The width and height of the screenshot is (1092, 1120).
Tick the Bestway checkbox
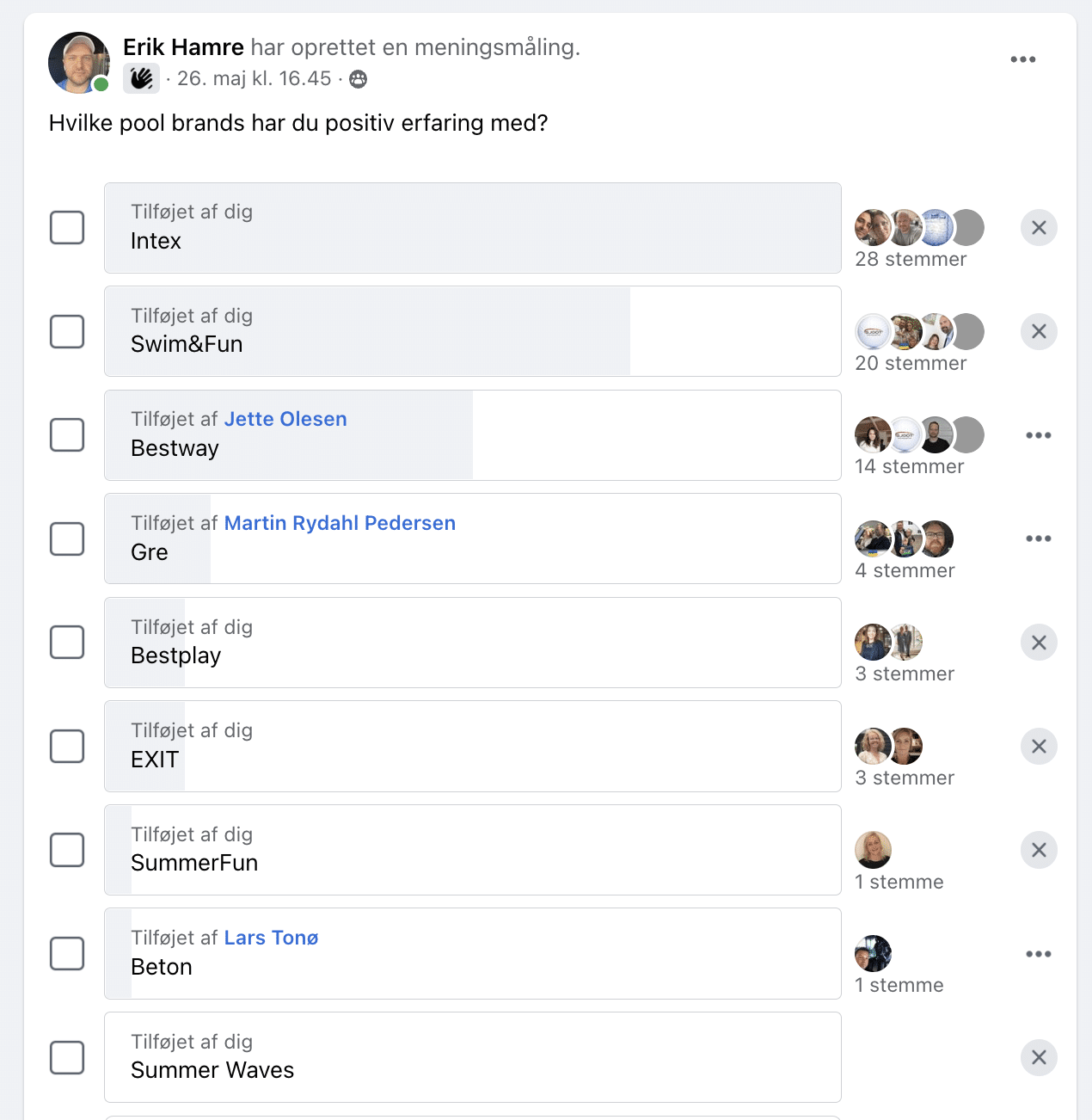67,435
